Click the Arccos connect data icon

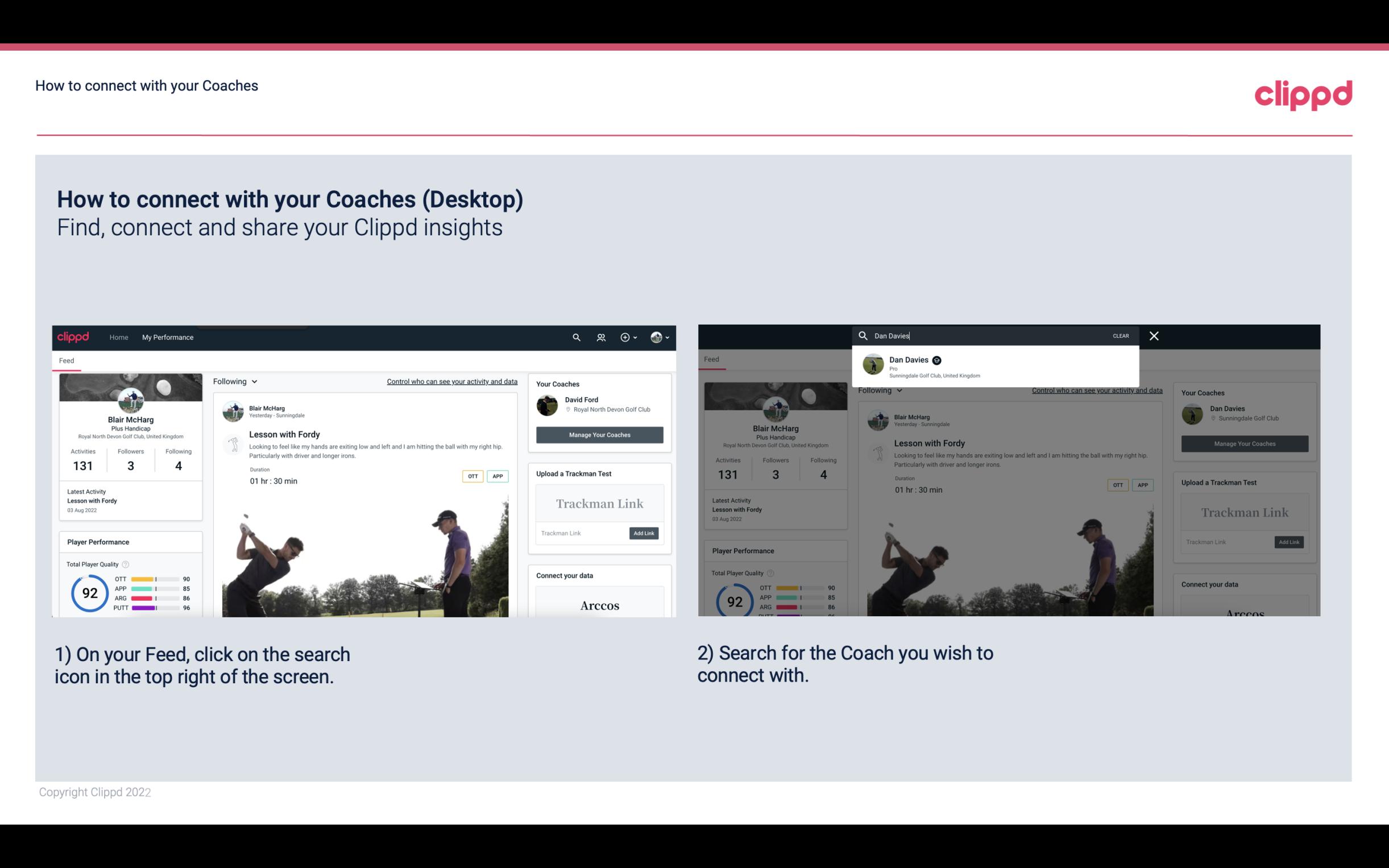click(x=600, y=605)
